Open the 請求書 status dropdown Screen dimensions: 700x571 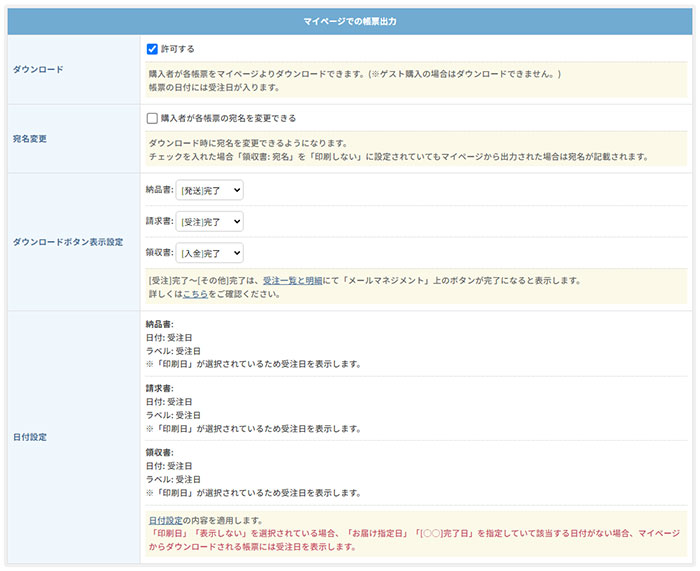tap(209, 221)
